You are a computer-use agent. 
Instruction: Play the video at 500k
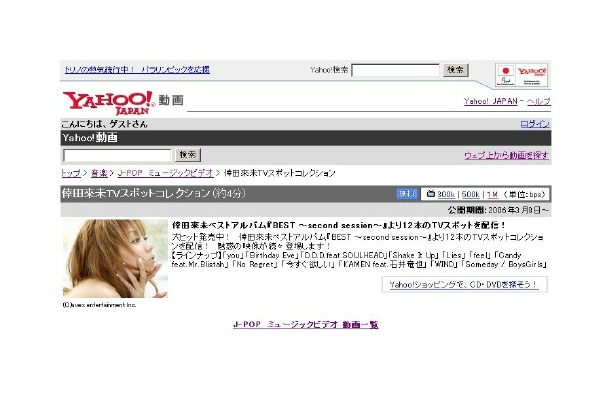coord(471,194)
